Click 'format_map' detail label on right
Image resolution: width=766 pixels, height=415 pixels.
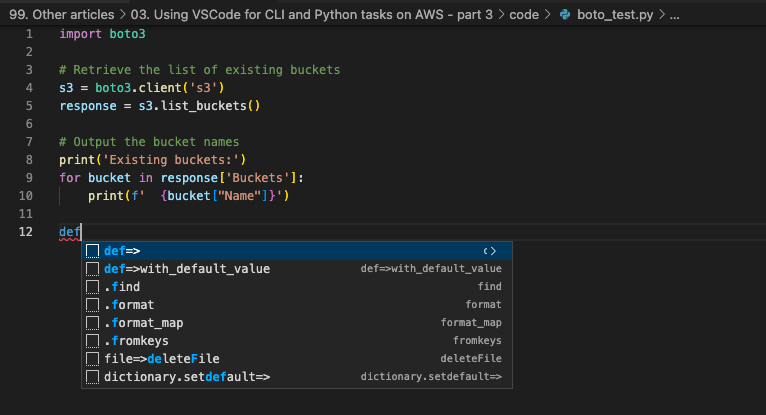coord(471,323)
